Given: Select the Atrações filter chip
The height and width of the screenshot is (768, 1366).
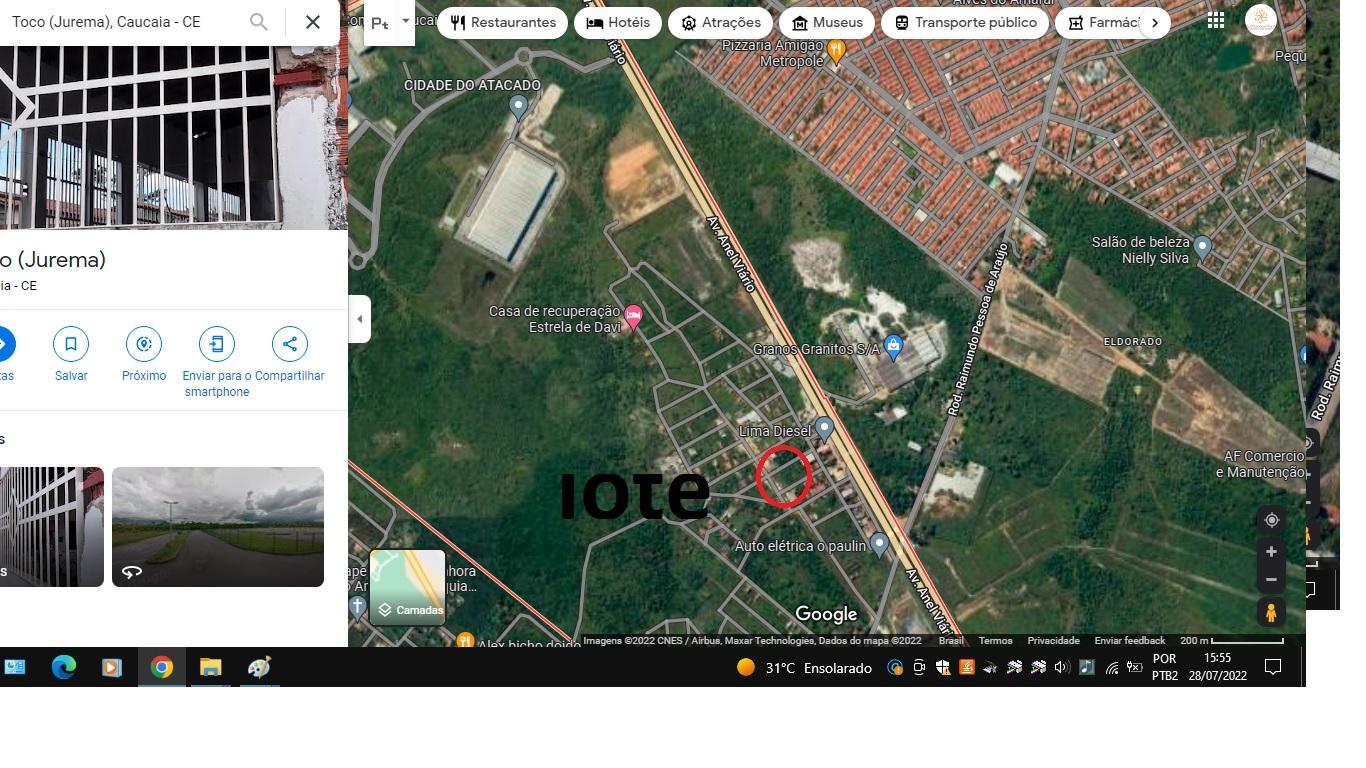Looking at the screenshot, I should point(721,22).
